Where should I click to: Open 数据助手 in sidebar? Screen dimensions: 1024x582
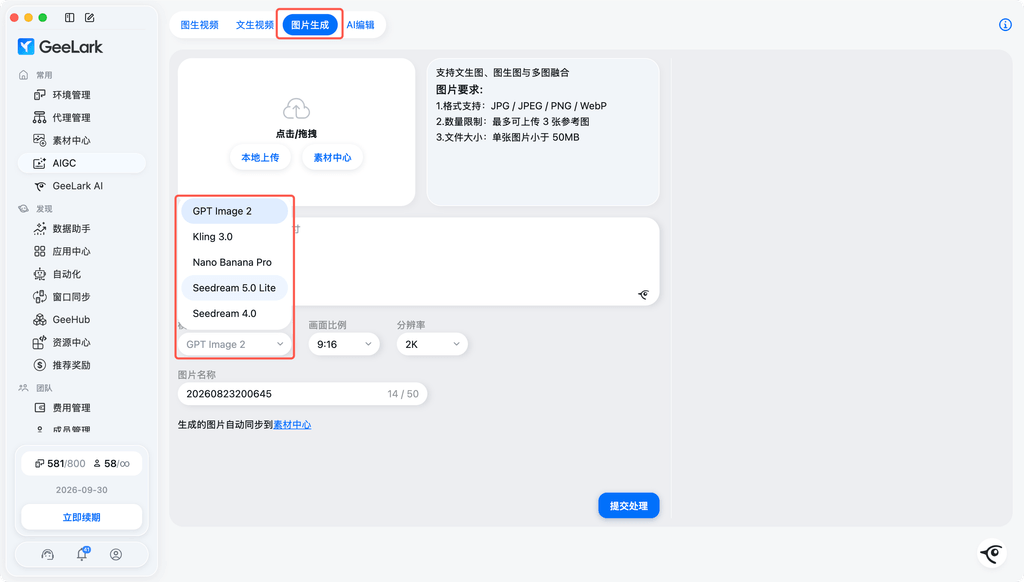click(x=82, y=229)
